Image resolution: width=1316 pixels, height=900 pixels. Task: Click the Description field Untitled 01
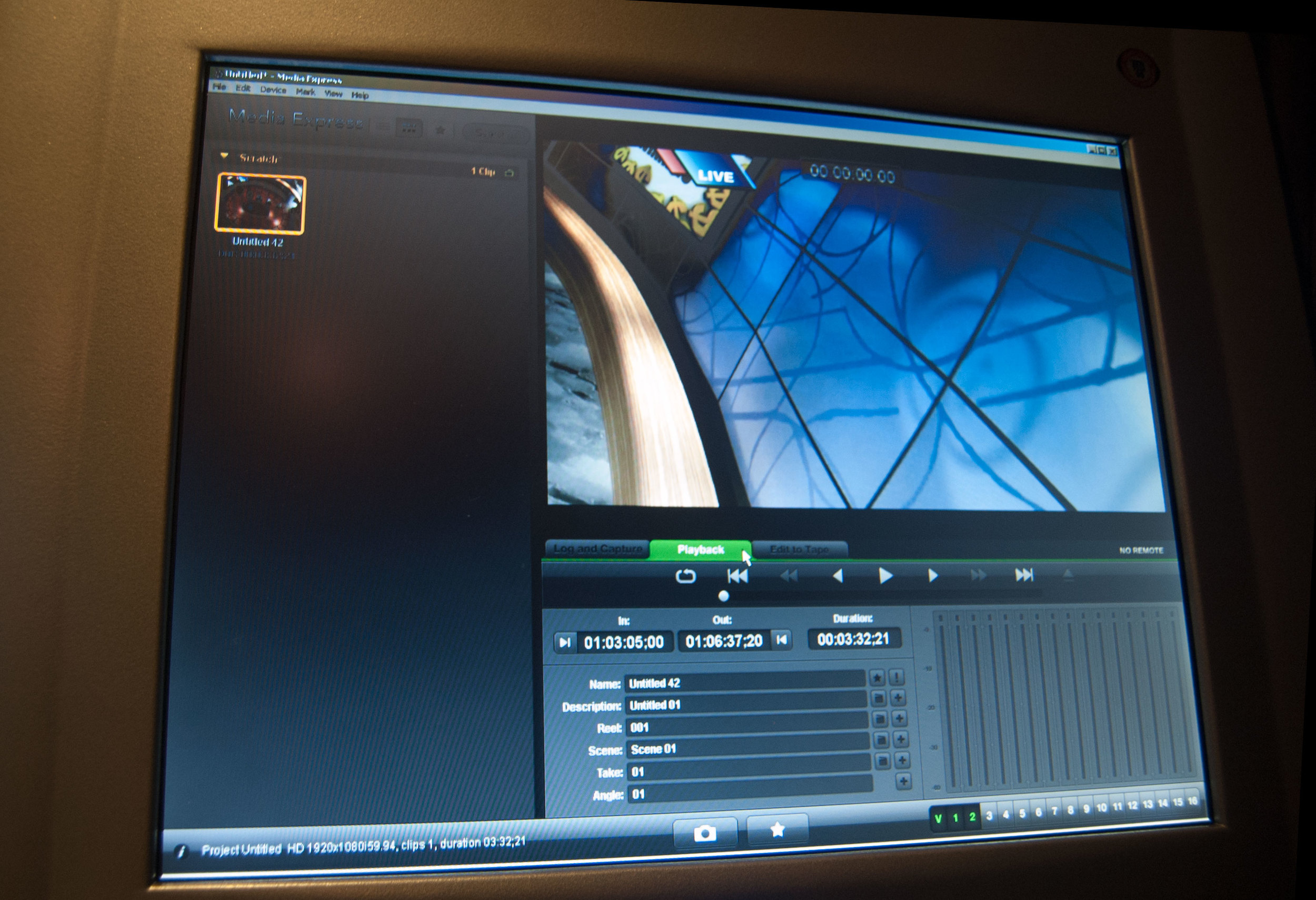coord(746,704)
